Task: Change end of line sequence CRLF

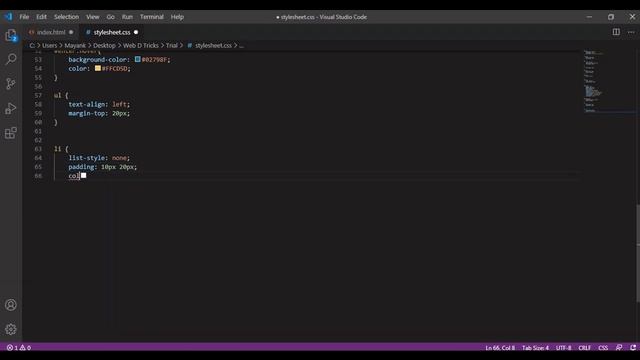Action: coord(584,348)
